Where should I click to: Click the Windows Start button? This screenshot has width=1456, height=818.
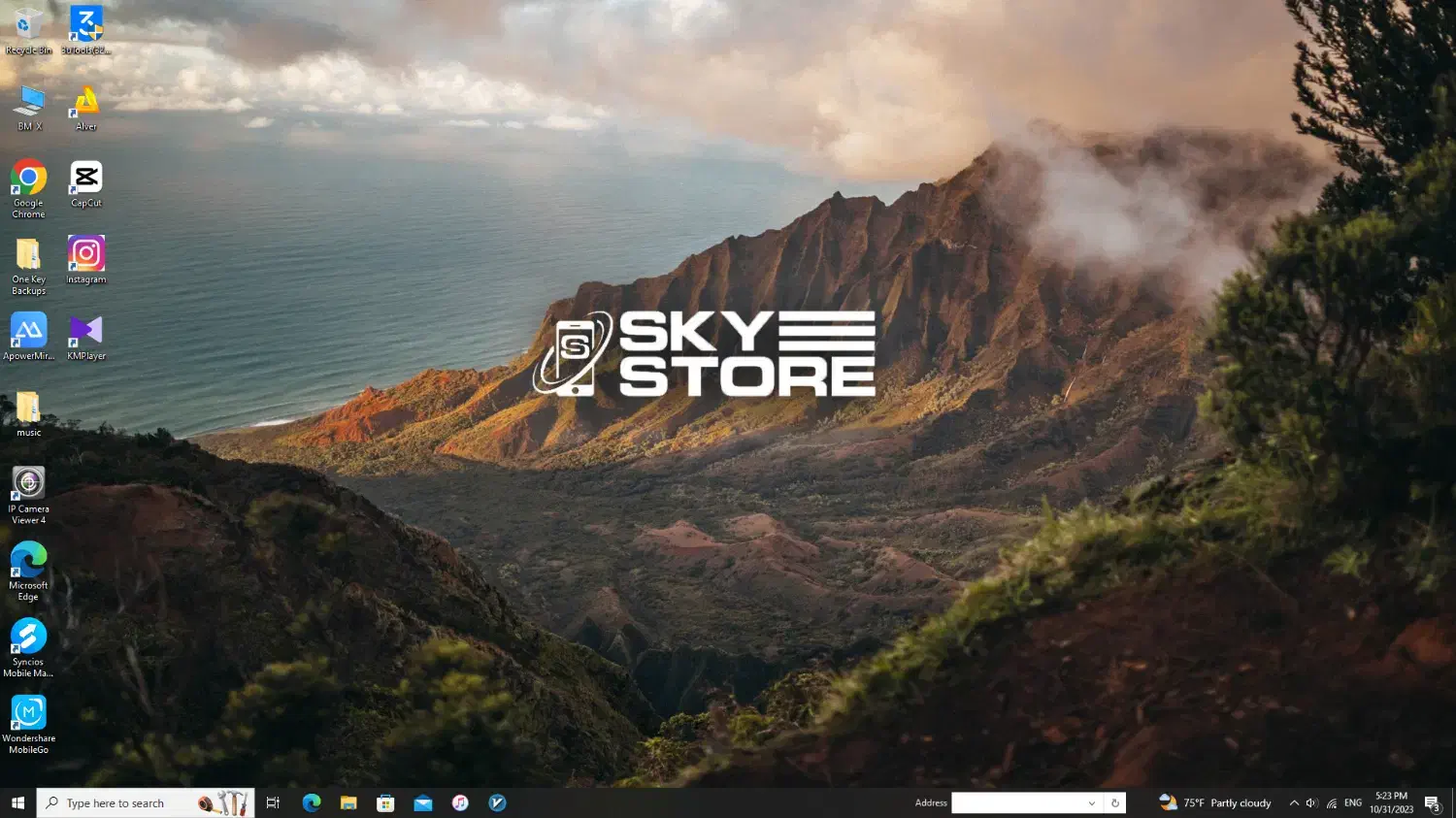pos(17,802)
